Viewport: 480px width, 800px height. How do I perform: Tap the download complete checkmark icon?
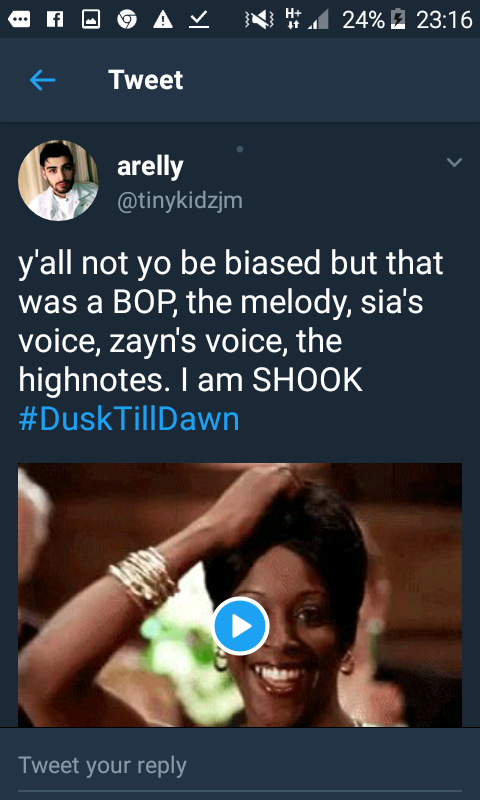click(x=198, y=19)
